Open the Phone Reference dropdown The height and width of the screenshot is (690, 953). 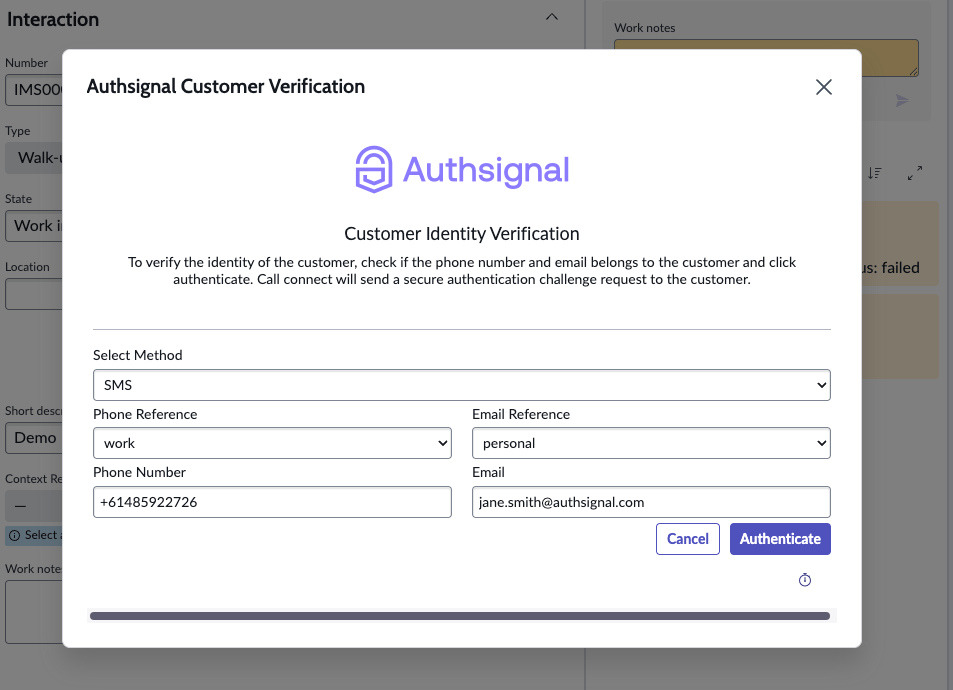click(x=272, y=443)
